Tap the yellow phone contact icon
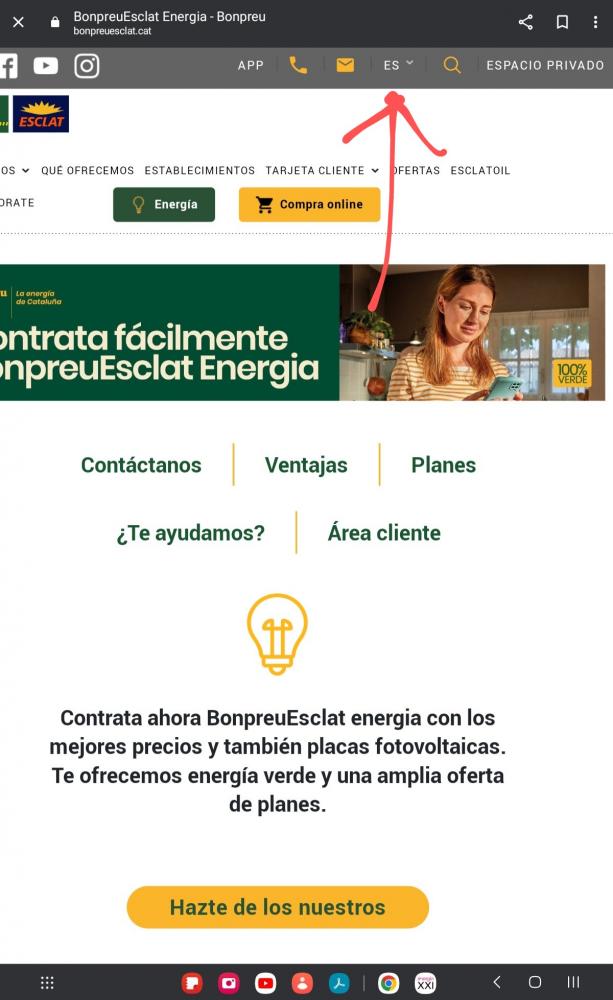This screenshot has height=1000, width=613. pos(298,65)
